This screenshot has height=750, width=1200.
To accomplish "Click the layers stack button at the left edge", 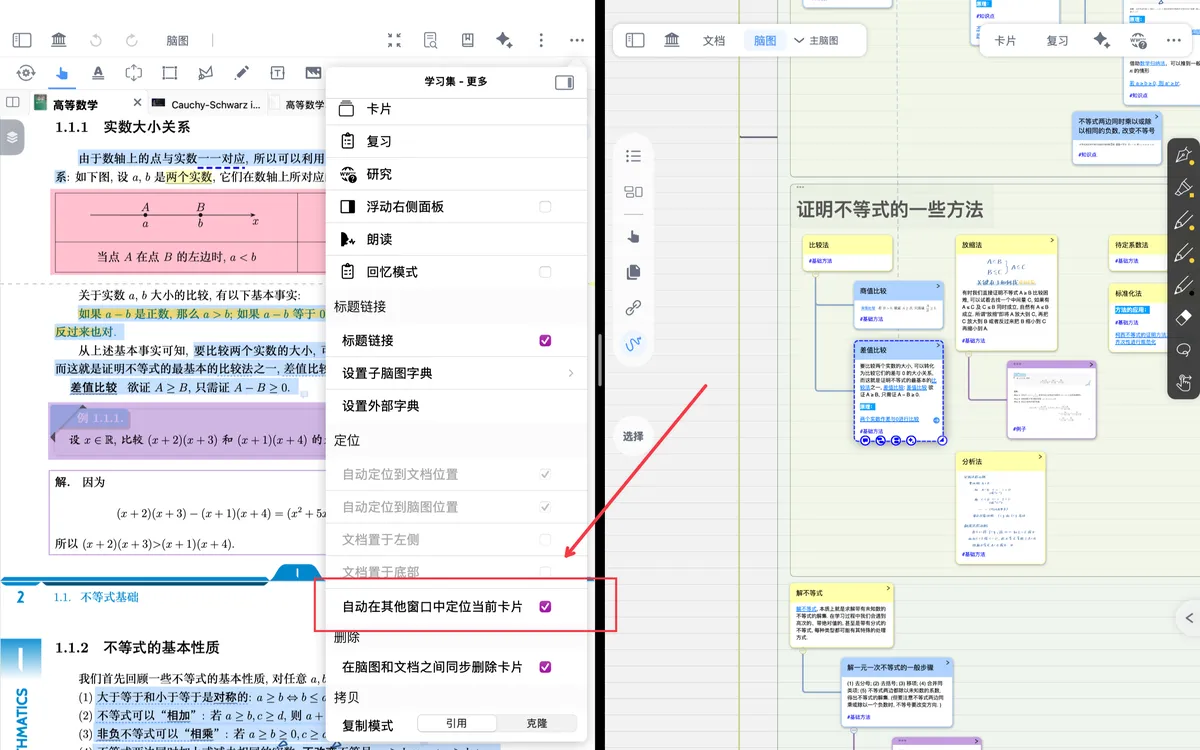I will click(11, 137).
